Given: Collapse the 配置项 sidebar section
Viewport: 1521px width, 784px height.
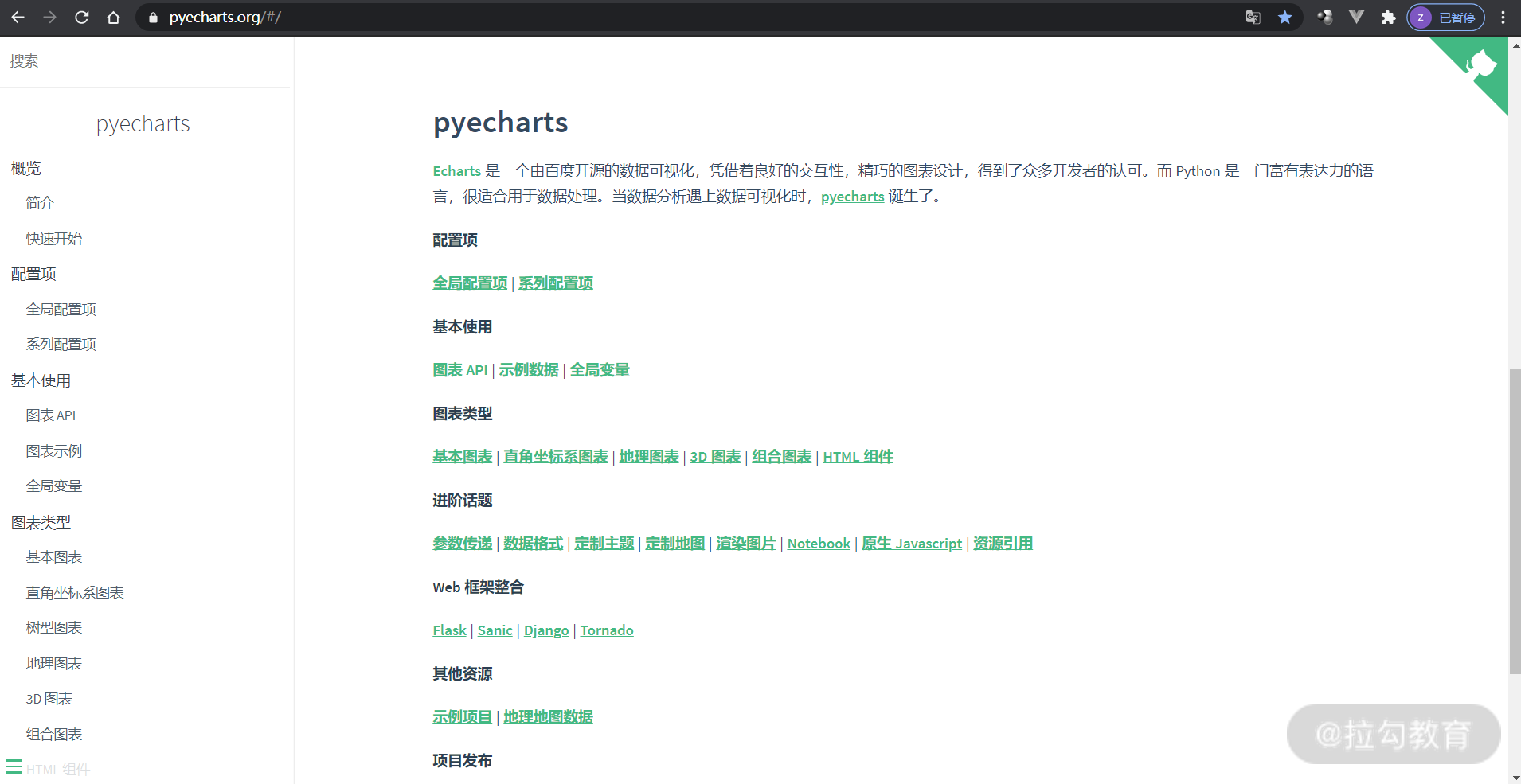Looking at the screenshot, I should tap(33, 273).
